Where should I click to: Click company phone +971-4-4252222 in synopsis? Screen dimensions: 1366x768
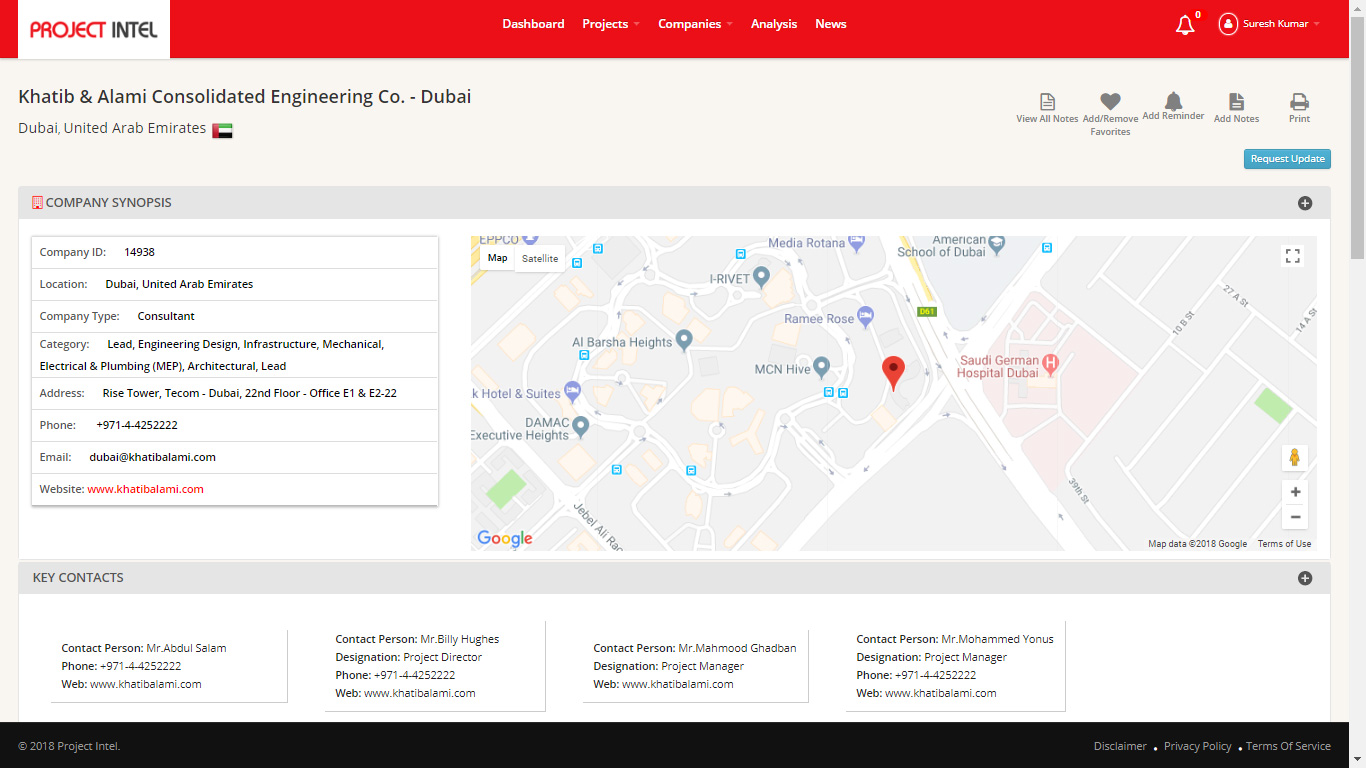[x=137, y=425]
